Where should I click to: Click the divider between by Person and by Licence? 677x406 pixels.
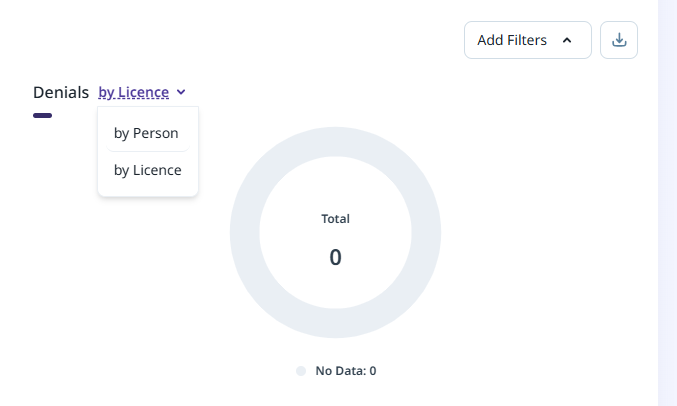148,151
